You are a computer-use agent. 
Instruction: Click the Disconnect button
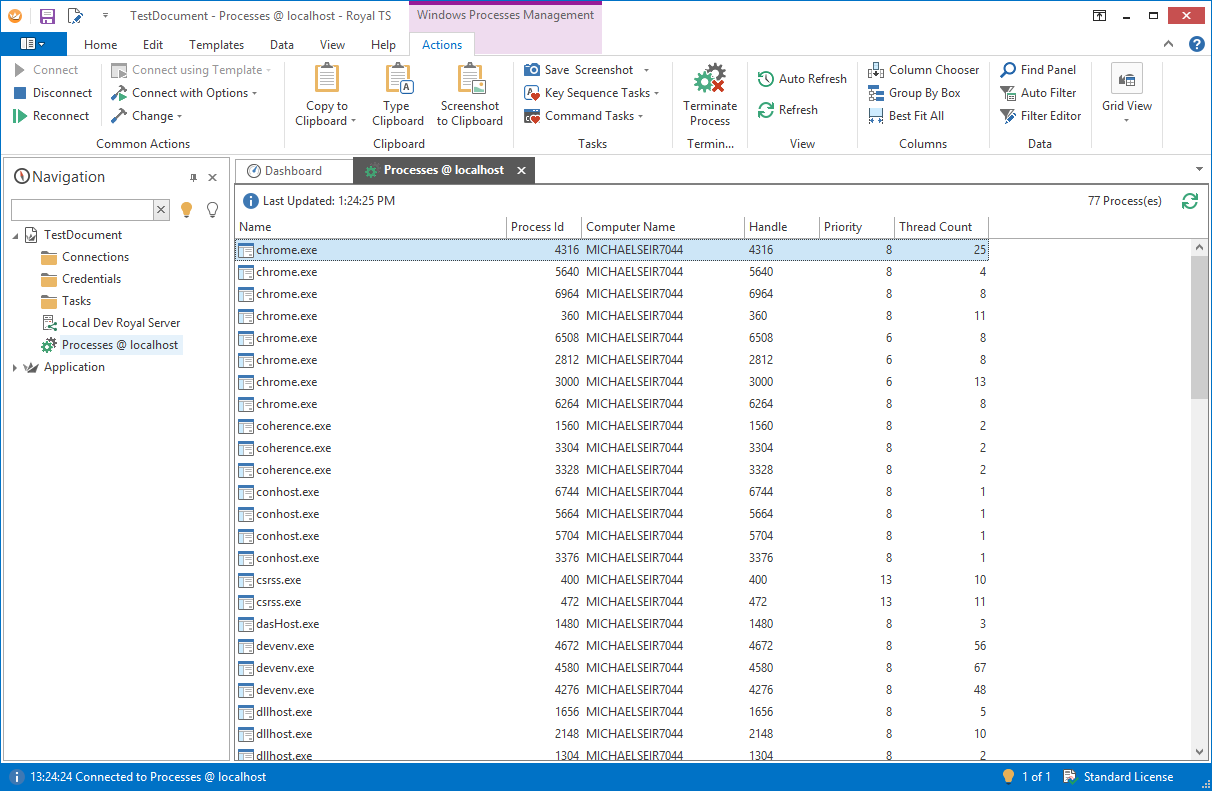[53, 93]
